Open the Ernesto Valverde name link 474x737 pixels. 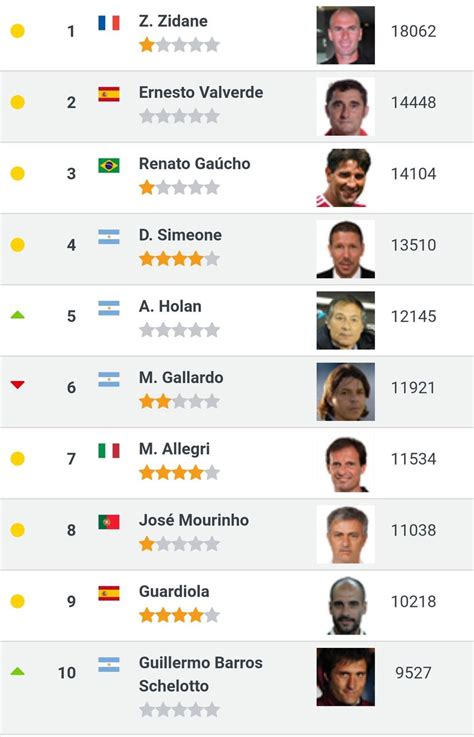click(201, 92)
